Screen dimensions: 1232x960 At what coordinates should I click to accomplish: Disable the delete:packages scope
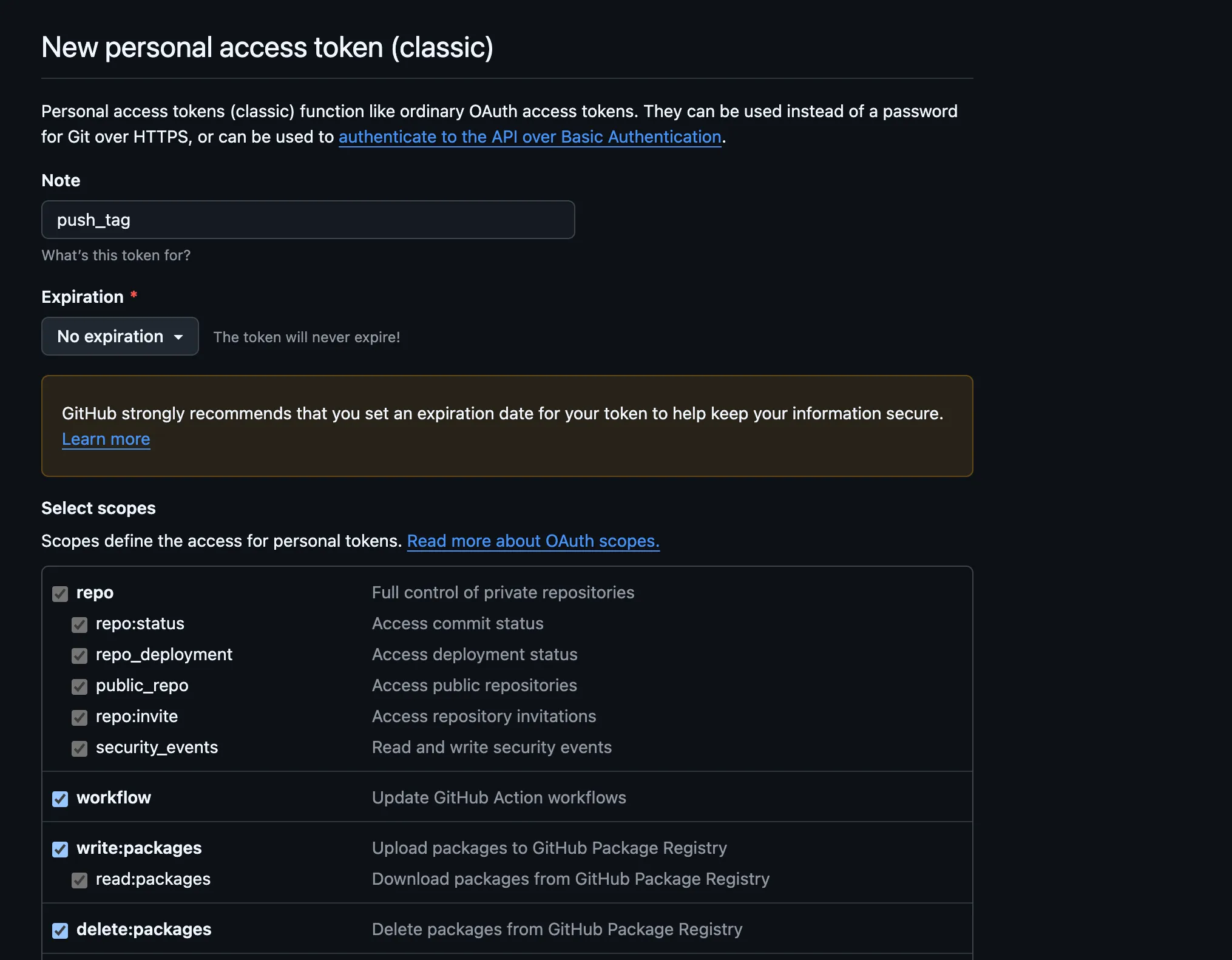pyautogui.click(x=60, y=930)
